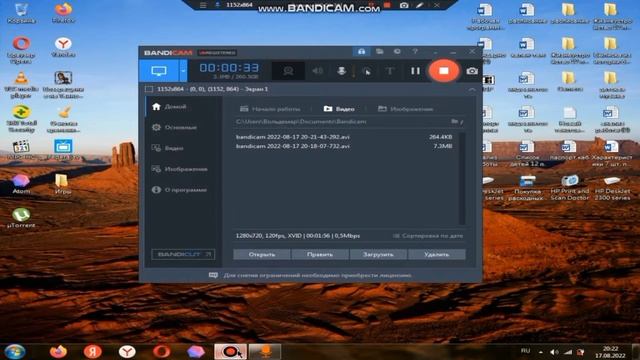This screenshot has height=360, width=640.
Task: Open the Atom desktop shortcut
Action: coord(21,184)
